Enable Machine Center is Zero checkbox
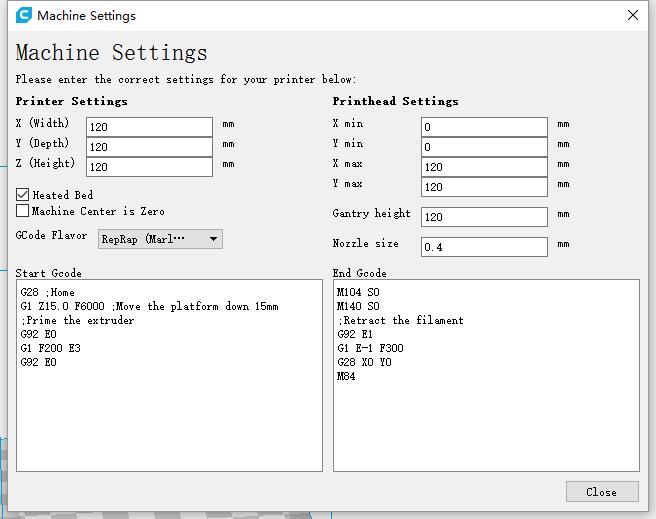The height and width of the screenshot is (519, 656). pyautogui.click(x=23, y=211)
